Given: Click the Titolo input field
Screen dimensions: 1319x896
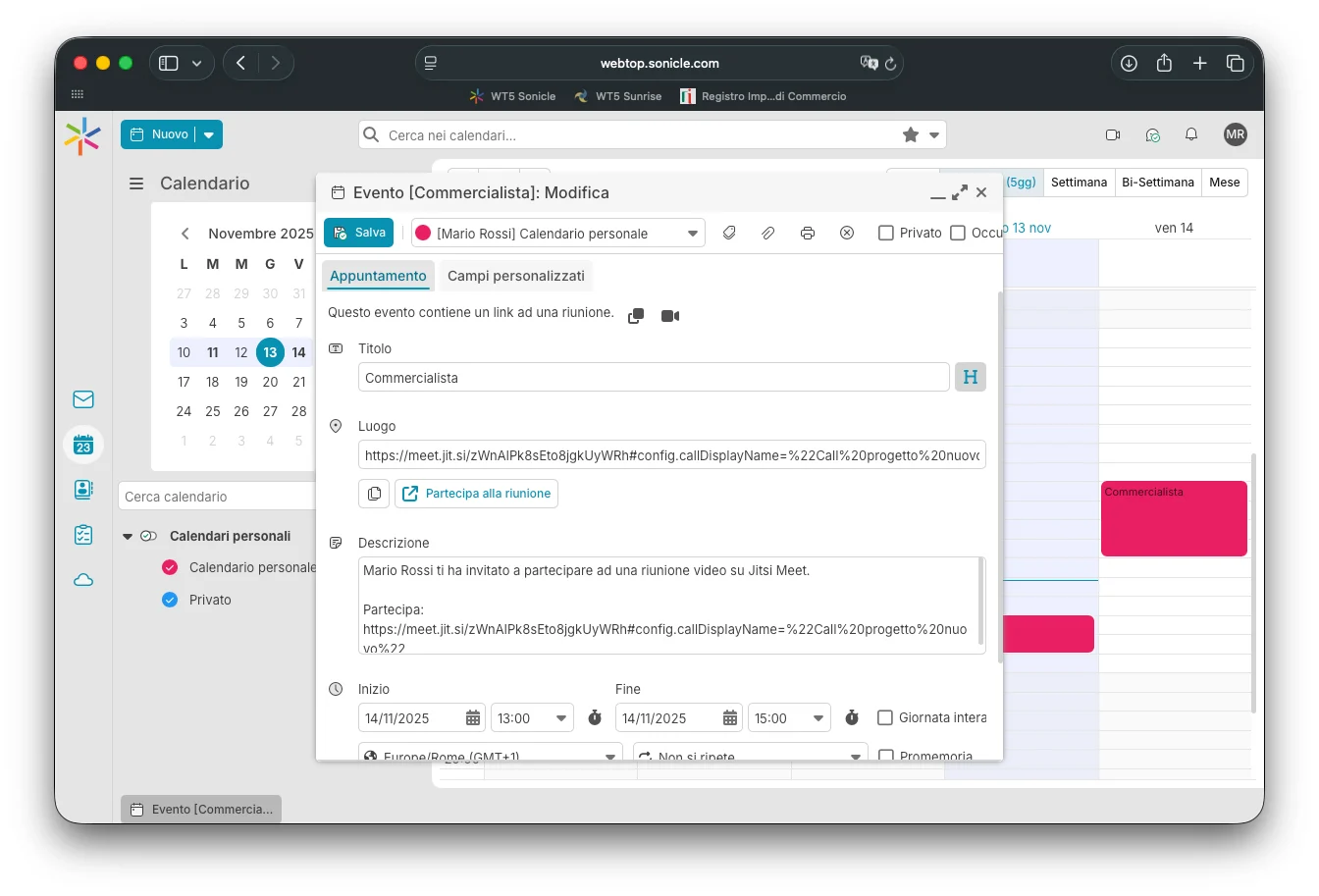Looking at the screenshot, I should click(x=654, y=378).
